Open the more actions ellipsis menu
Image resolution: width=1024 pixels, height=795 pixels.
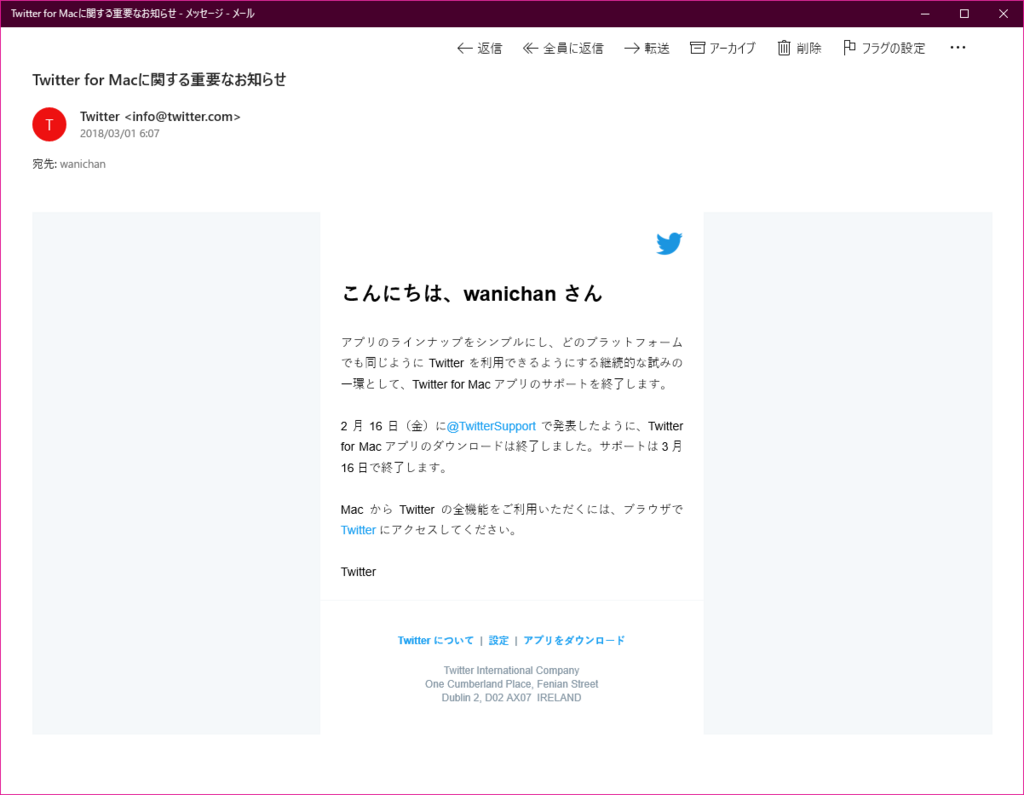957,48
